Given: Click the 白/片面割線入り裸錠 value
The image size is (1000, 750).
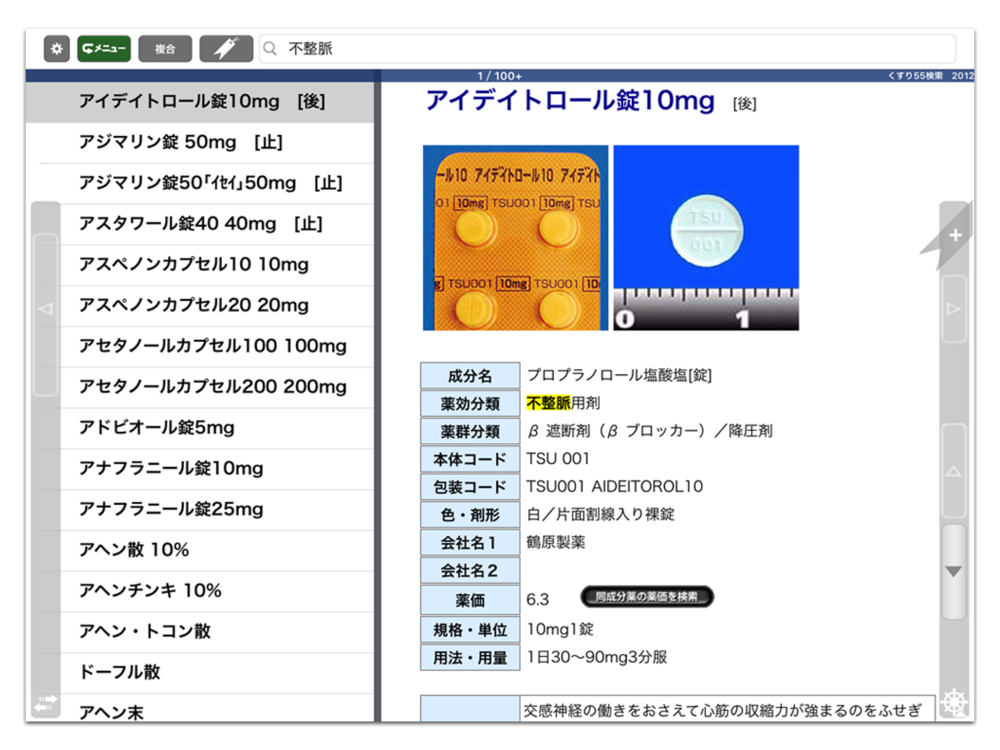Looking at the screenshot, I should [601, 514].
